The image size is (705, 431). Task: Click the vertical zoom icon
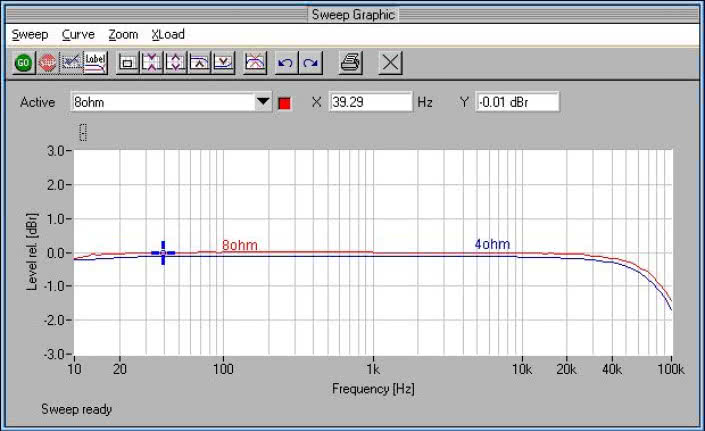coord(176,62)
